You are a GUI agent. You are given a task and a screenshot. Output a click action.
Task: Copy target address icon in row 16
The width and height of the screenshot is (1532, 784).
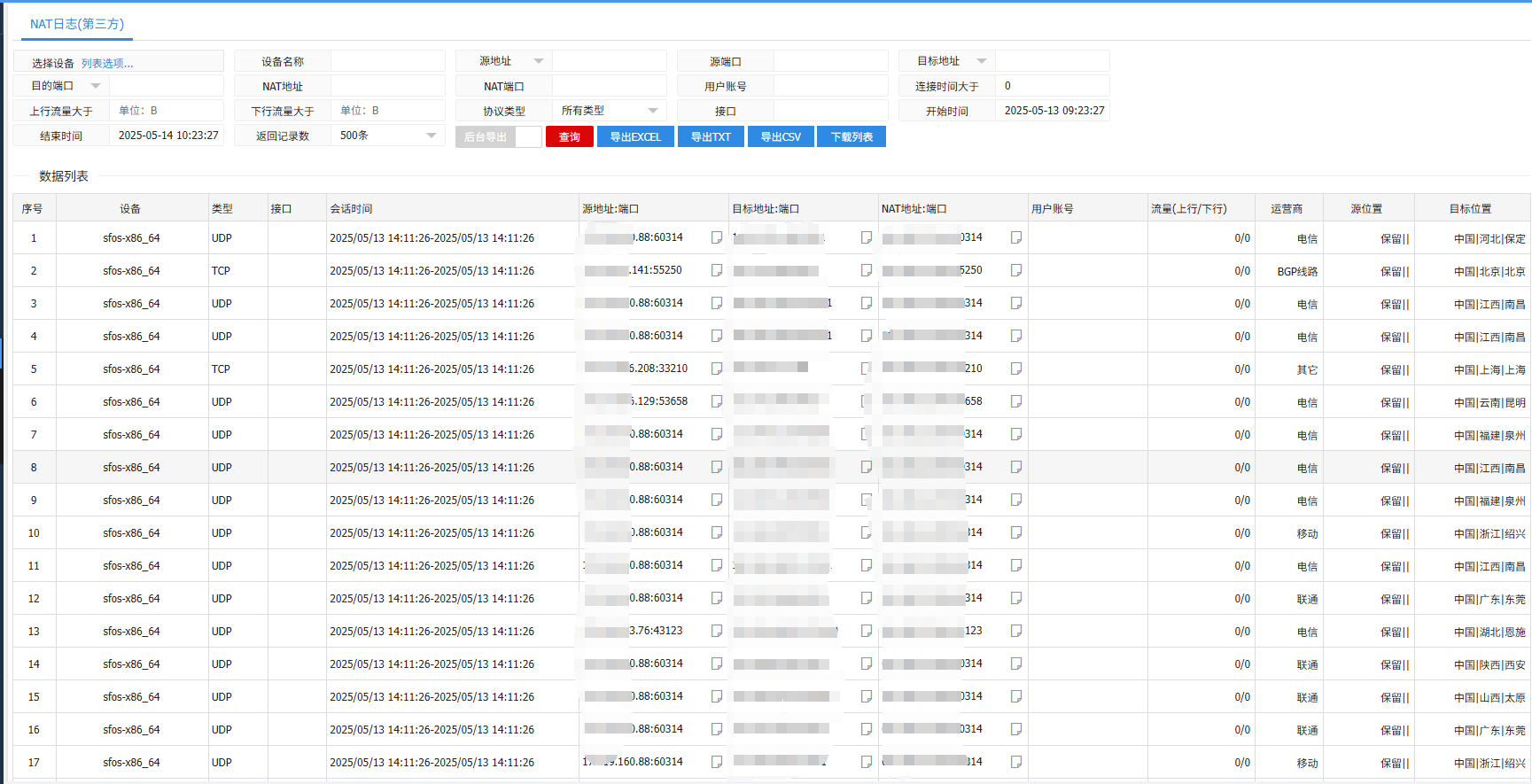[867, 729]
